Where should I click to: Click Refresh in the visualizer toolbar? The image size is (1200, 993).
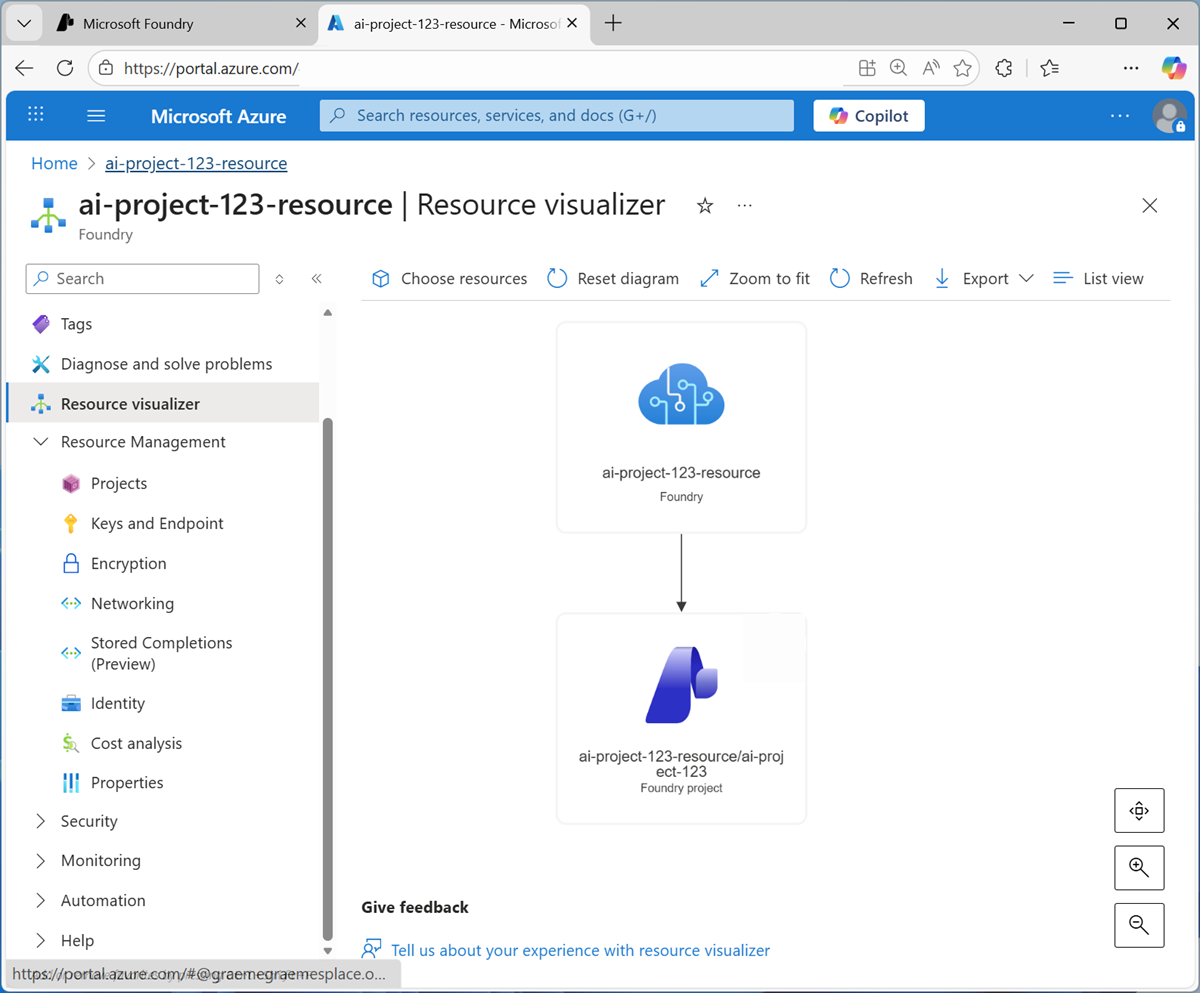(x=871, y=278)
